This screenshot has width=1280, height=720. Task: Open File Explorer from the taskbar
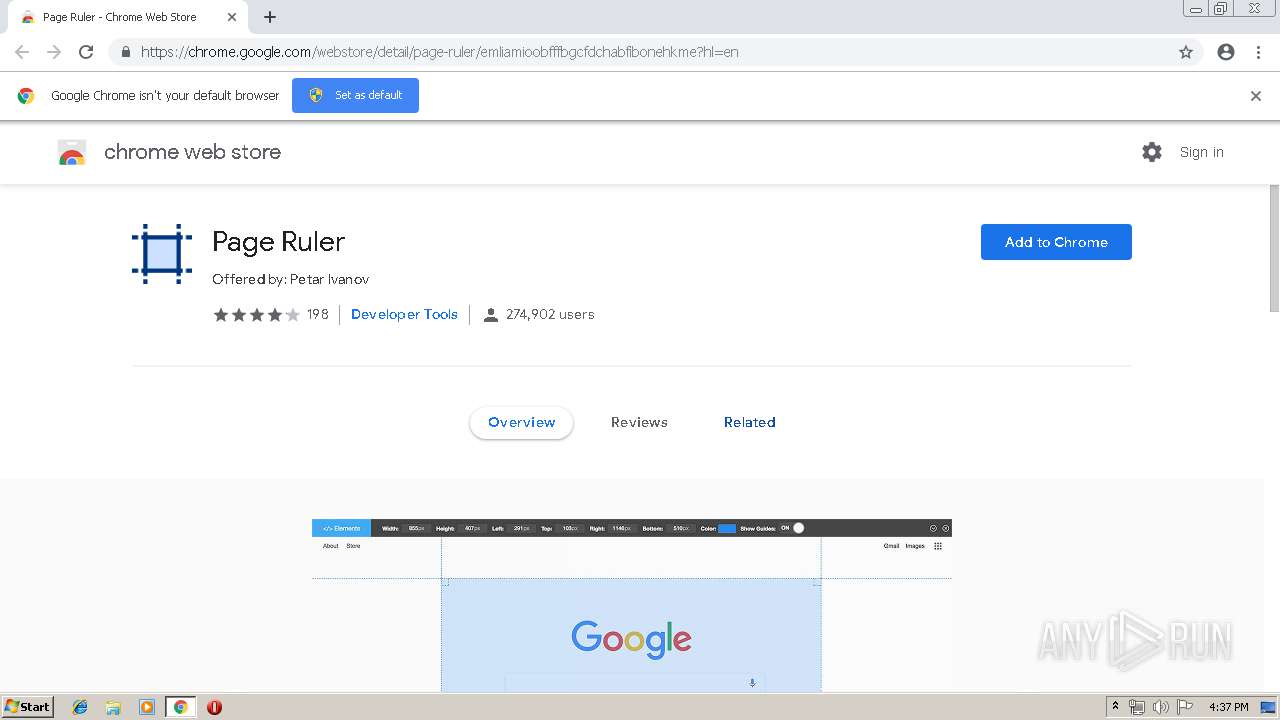(113, 707)
